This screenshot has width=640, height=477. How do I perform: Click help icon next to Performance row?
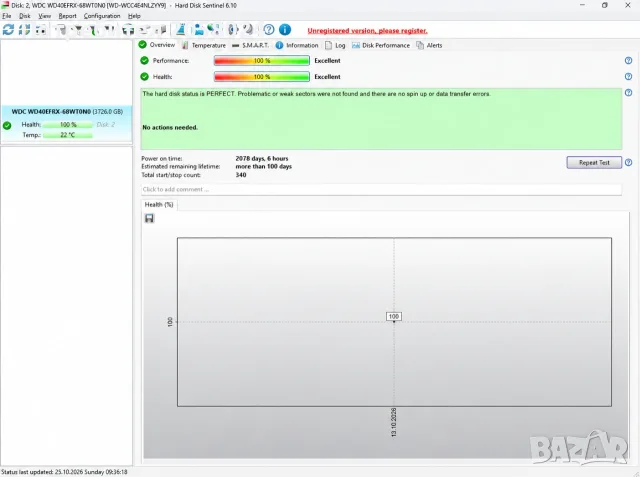[x=628, y=60]
